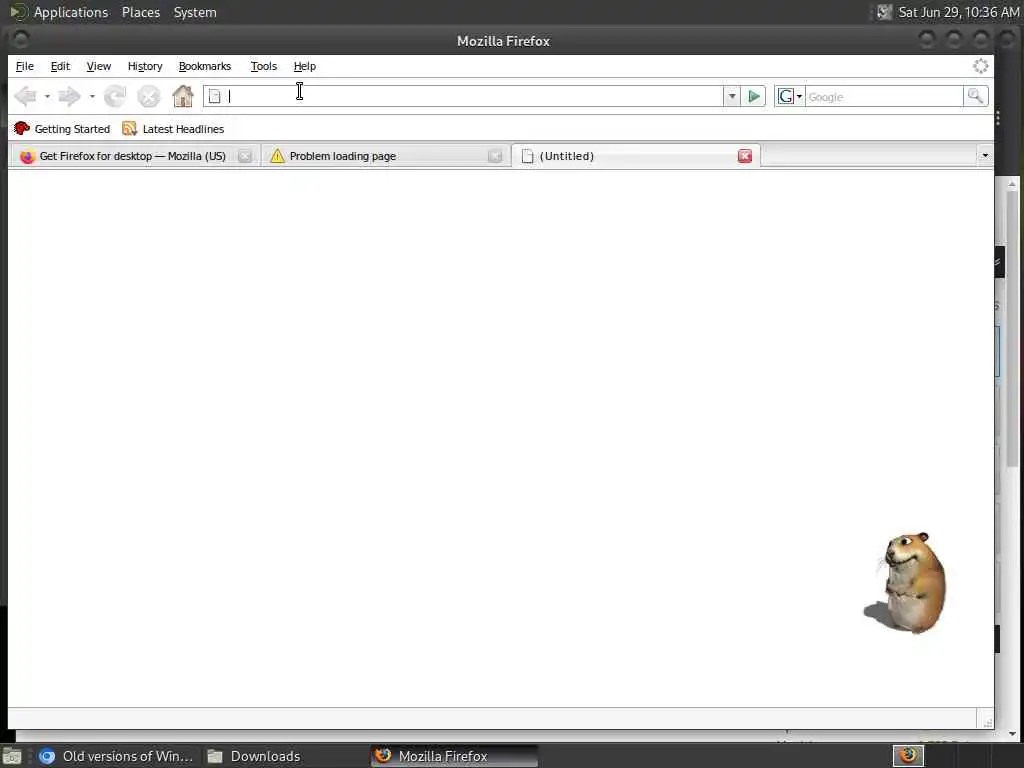Click the background window's vertical scrollbar thumb

pos(1012,328)
